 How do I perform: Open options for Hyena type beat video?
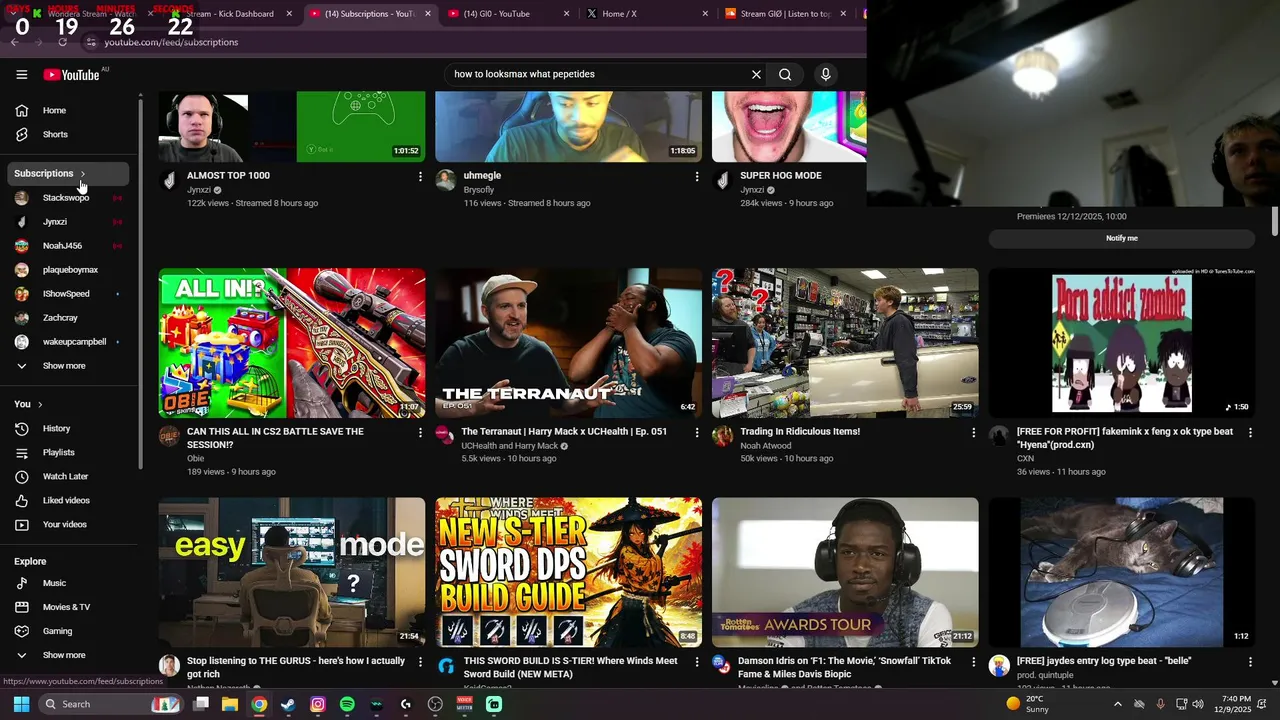click(1250, 433)
